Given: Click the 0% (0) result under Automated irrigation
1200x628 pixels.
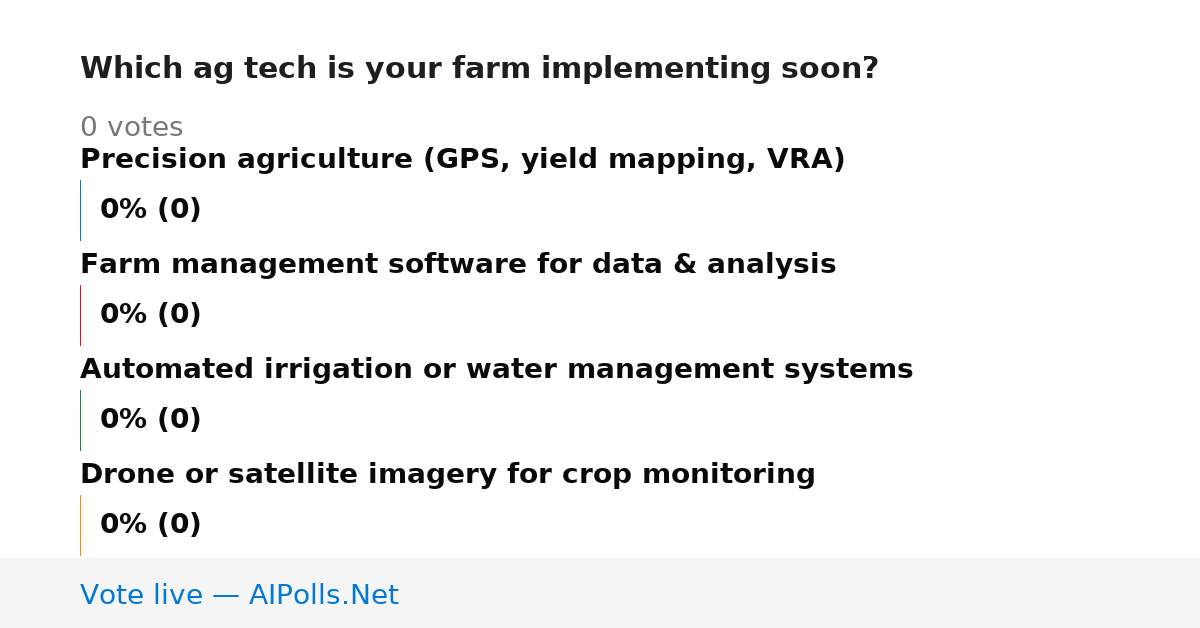Looking at the screenshot, I should pyautogui.click(x=150, y=420).
